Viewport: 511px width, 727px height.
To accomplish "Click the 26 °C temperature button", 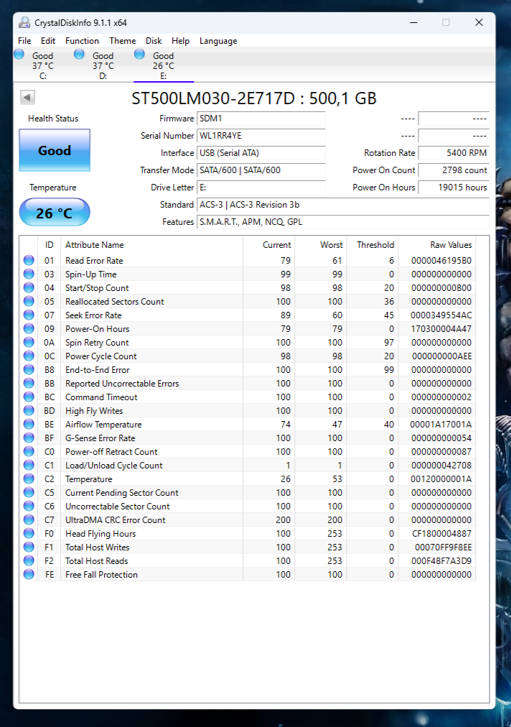I will click(55, 212).
